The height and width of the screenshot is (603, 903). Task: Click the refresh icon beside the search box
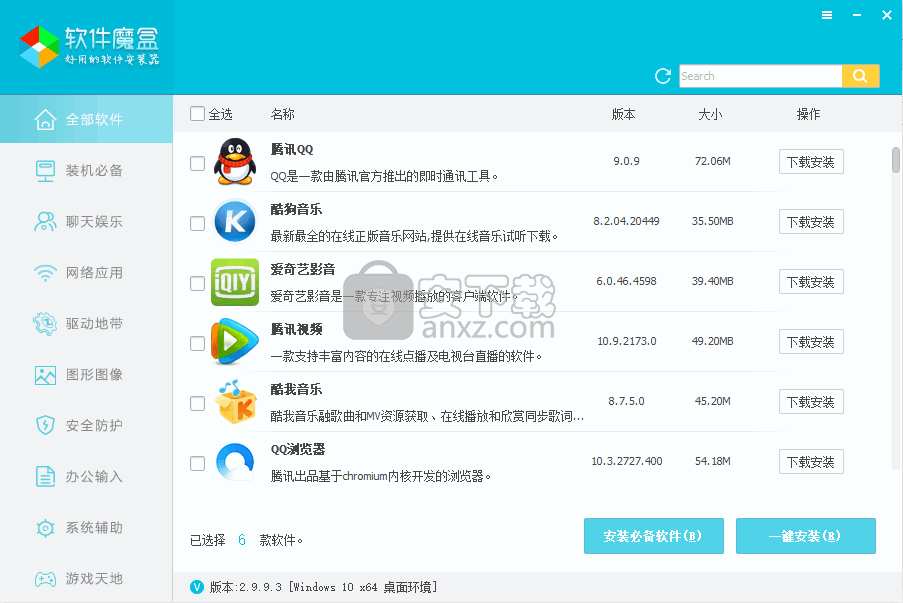coord(663,76)
